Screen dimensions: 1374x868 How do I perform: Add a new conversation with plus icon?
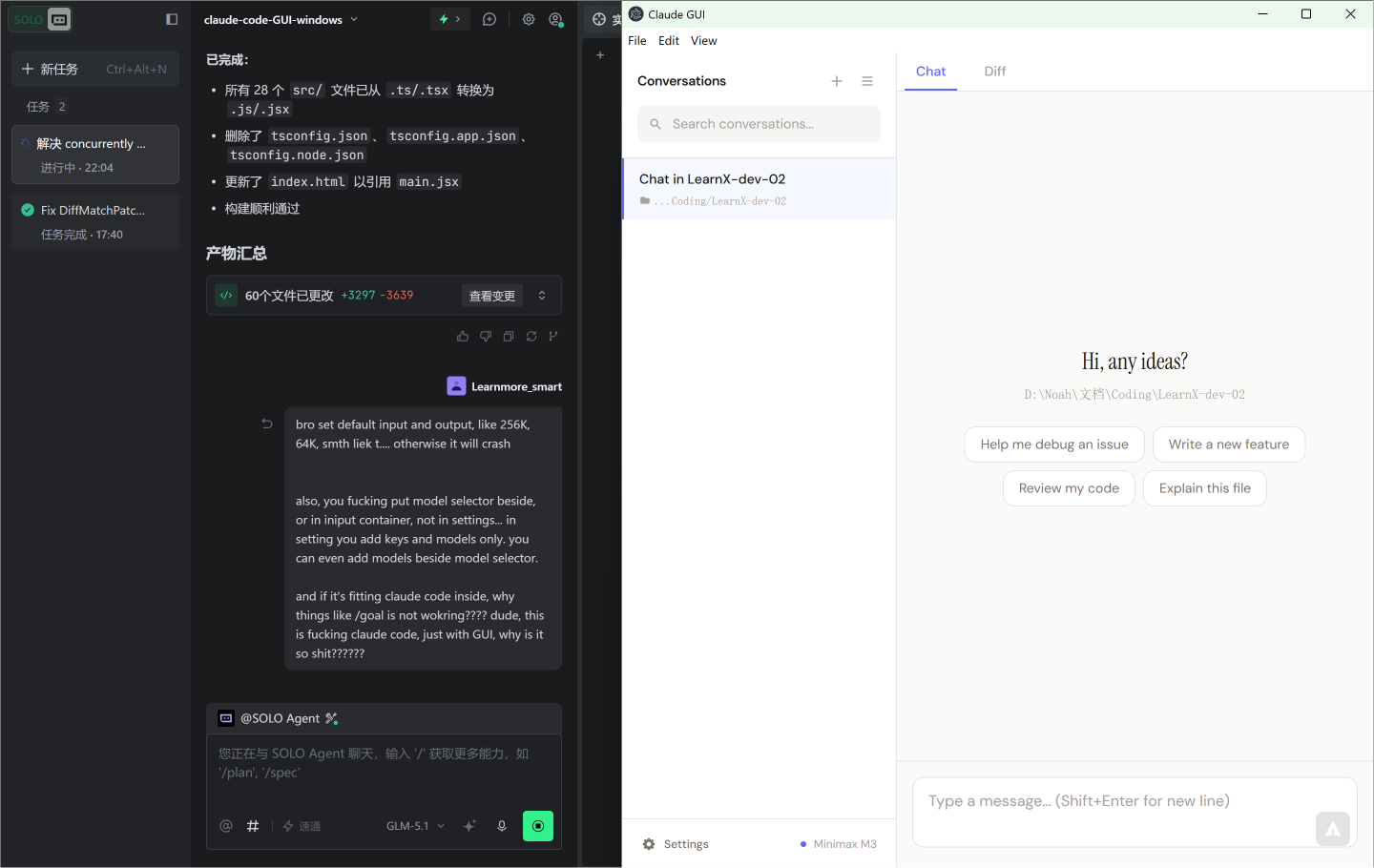click(x=837, y=81)
